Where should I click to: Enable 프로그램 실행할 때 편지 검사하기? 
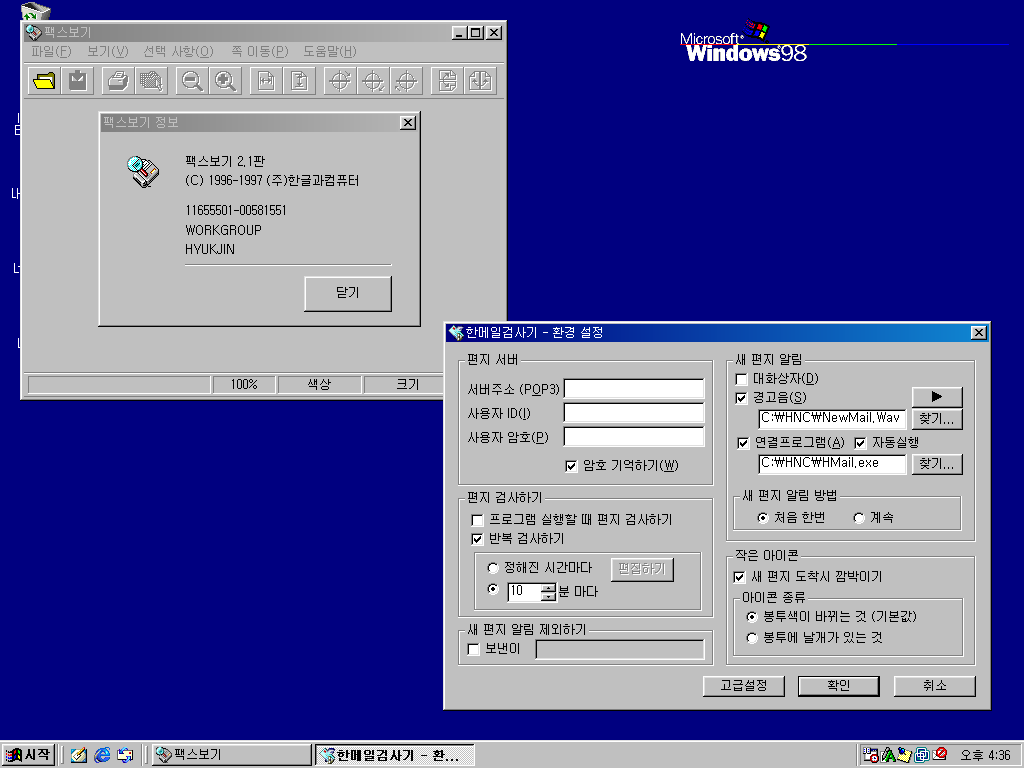(x=477, y=520)
